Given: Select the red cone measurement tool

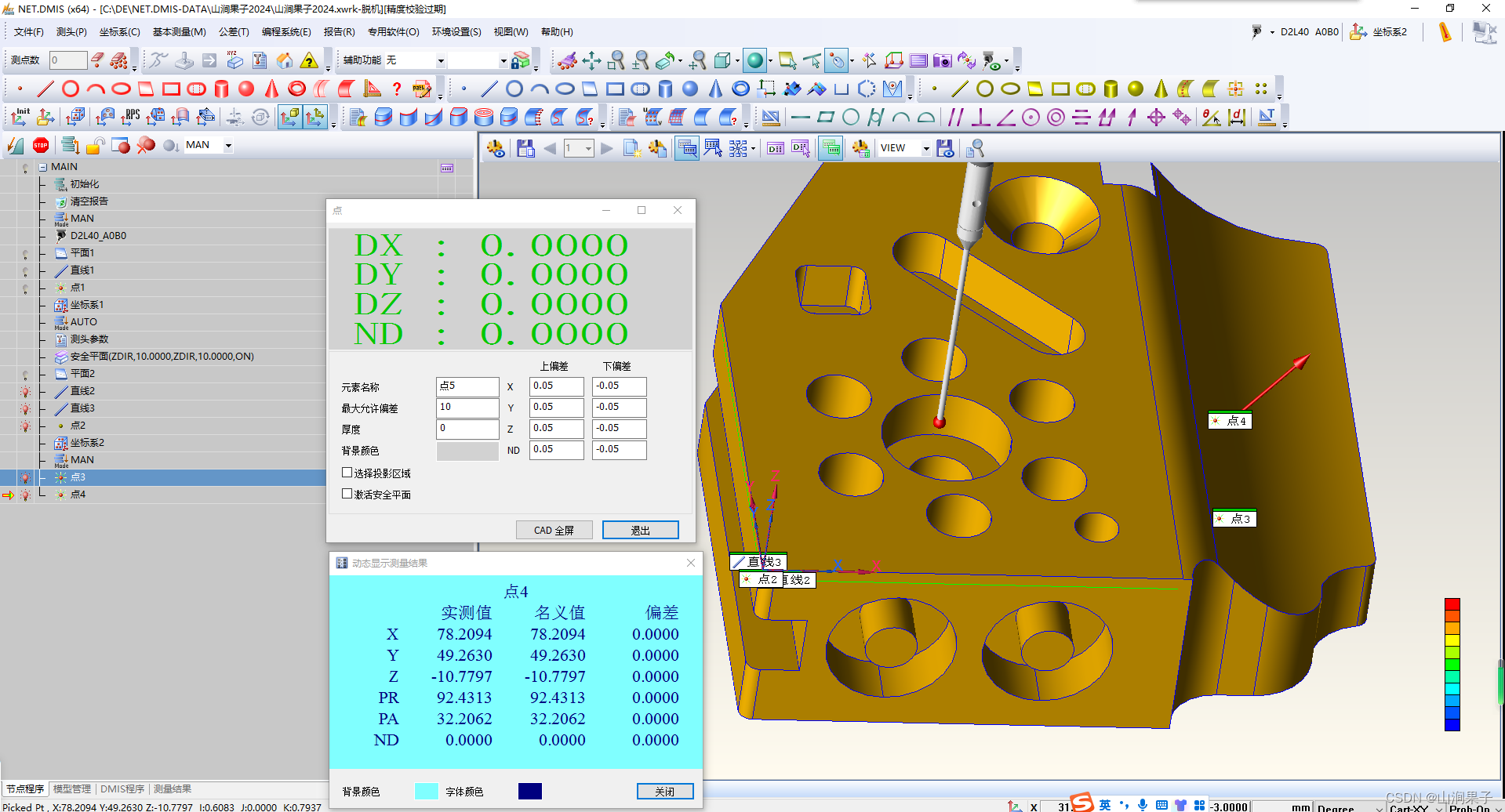Looking at the screenshot, I should (271, 89).
